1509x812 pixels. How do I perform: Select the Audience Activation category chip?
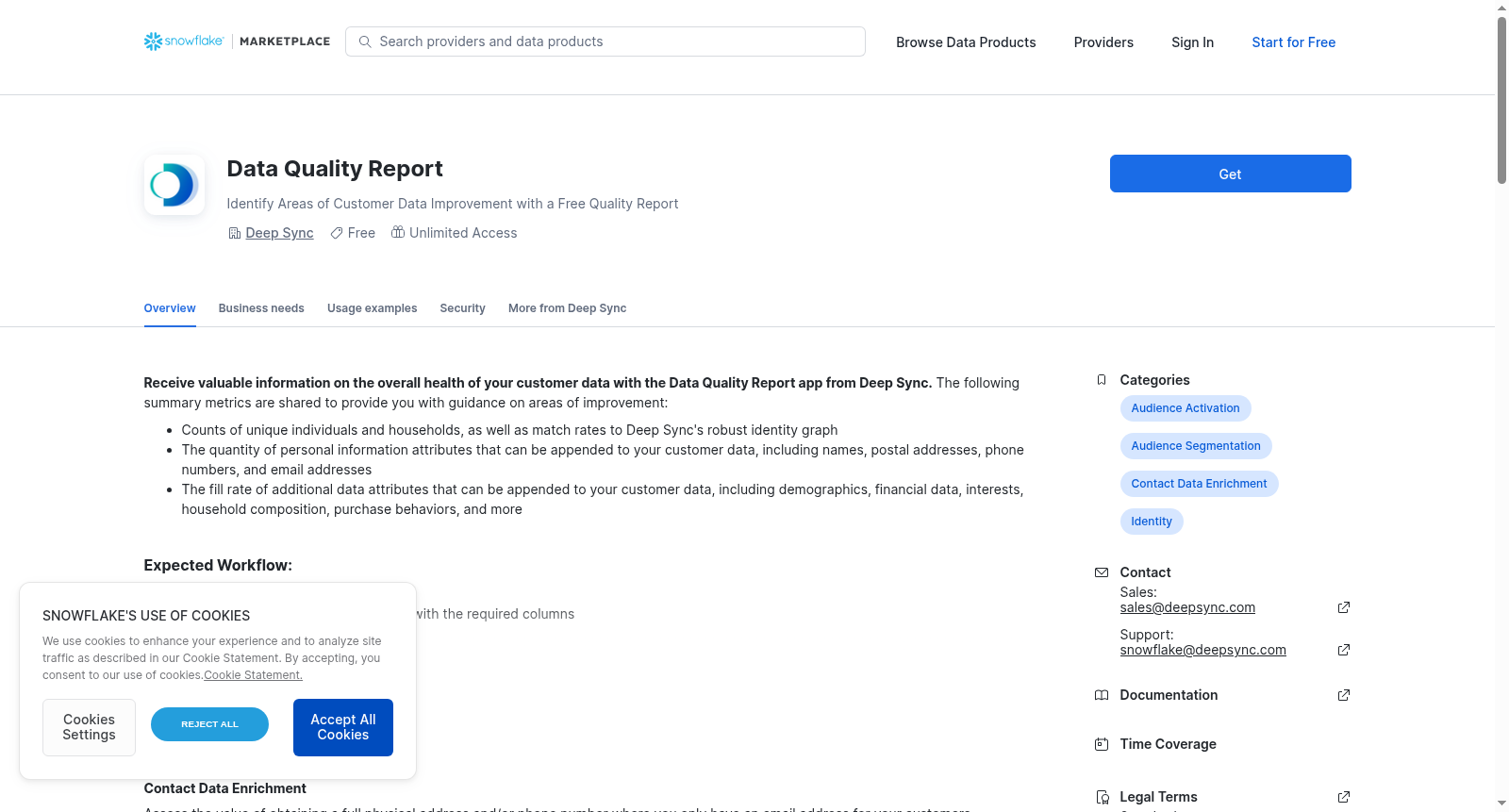tap(1186, 408)
